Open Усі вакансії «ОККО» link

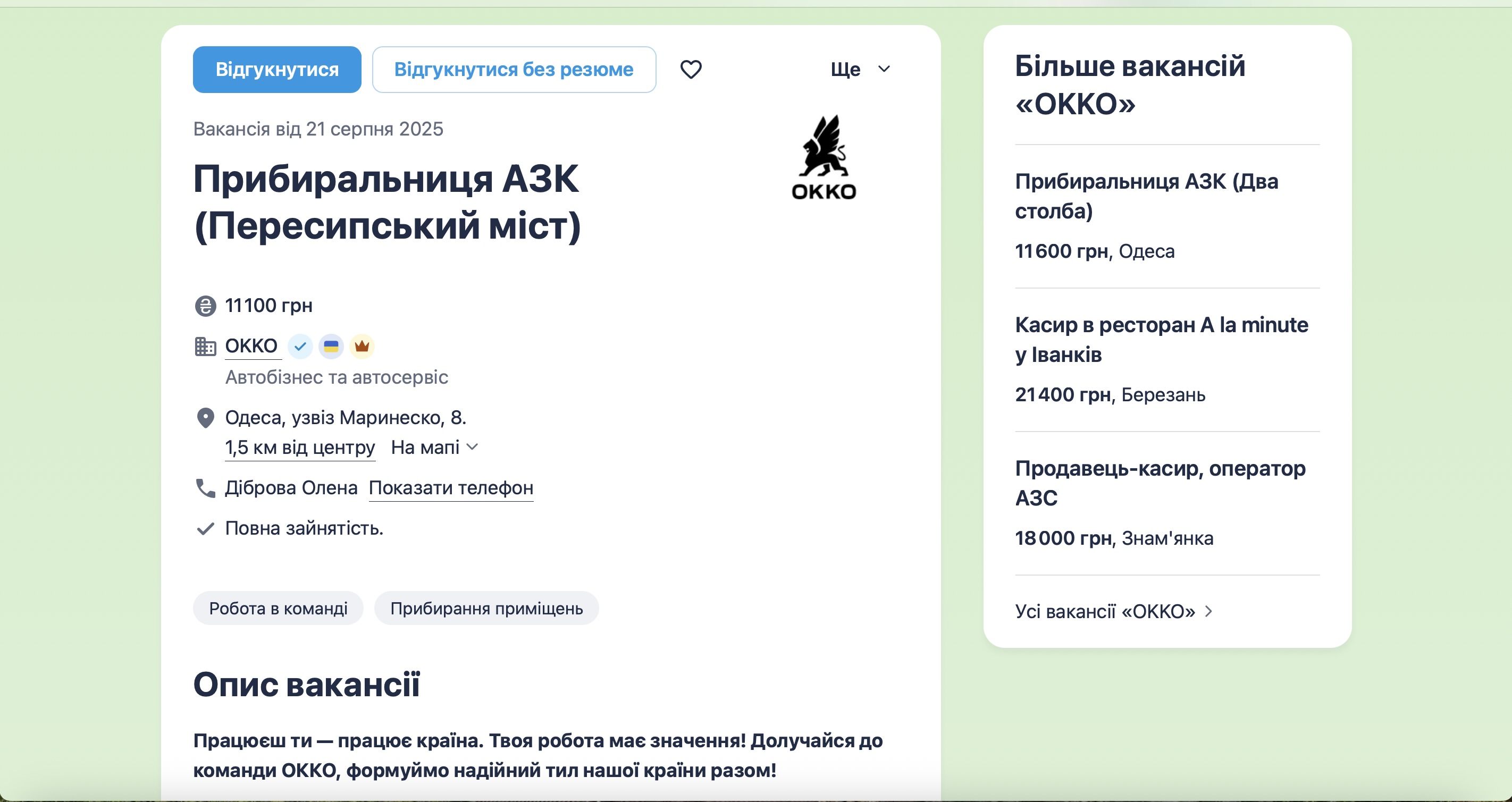tap(1113, 611)
